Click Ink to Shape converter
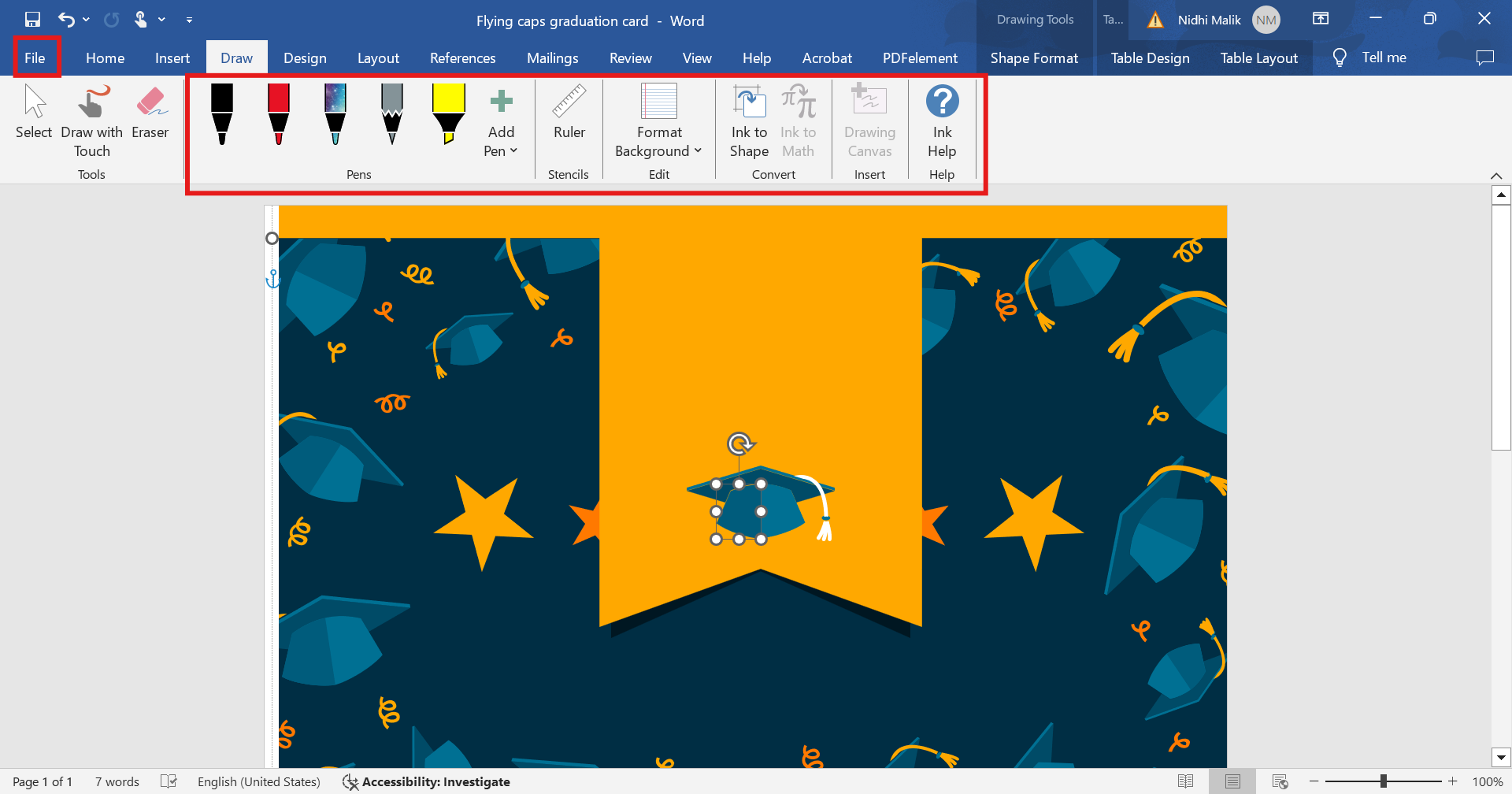Image resolution: width=1512 pixels, height=794 pixels. point(749,121)
